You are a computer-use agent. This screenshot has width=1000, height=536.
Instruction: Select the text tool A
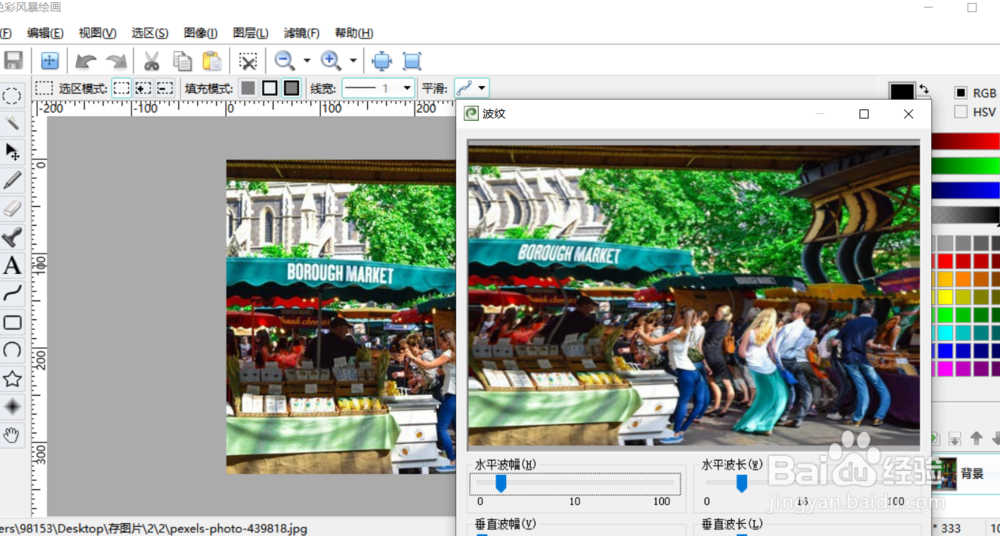point(11,265)
